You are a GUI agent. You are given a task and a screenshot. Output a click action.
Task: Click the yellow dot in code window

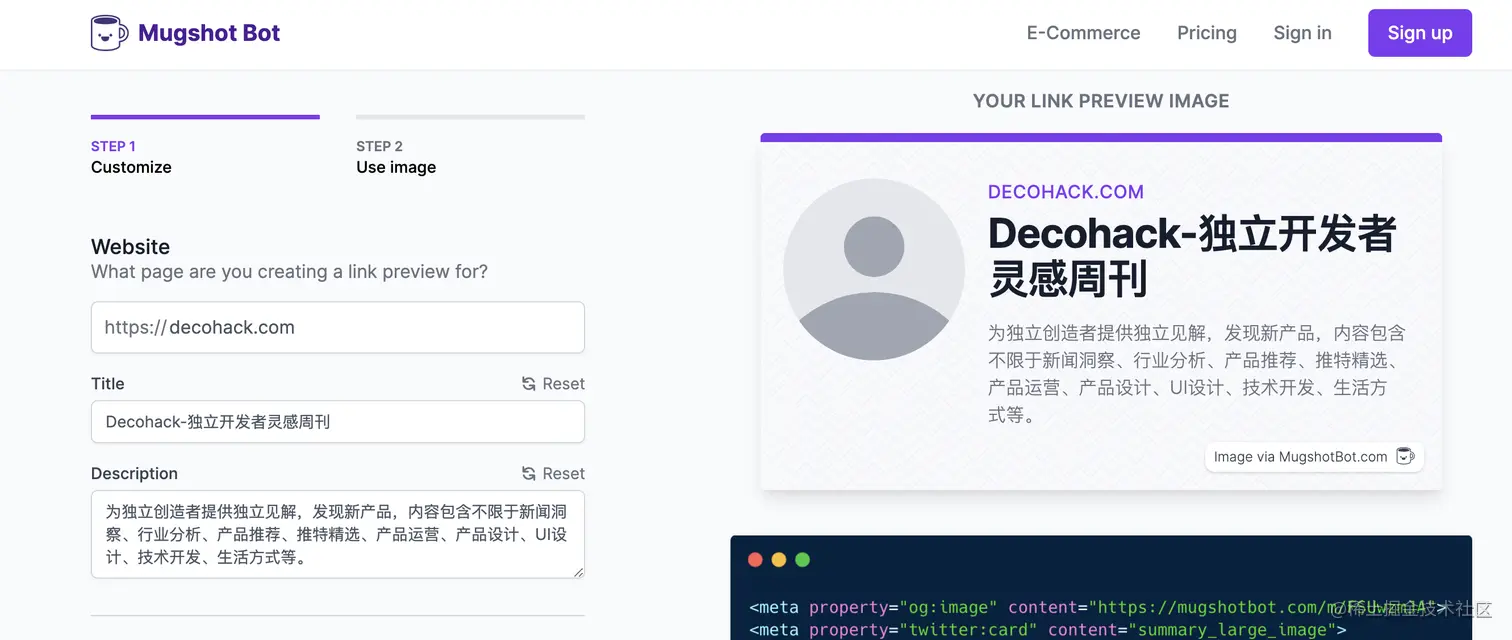(x=779, y=560)
